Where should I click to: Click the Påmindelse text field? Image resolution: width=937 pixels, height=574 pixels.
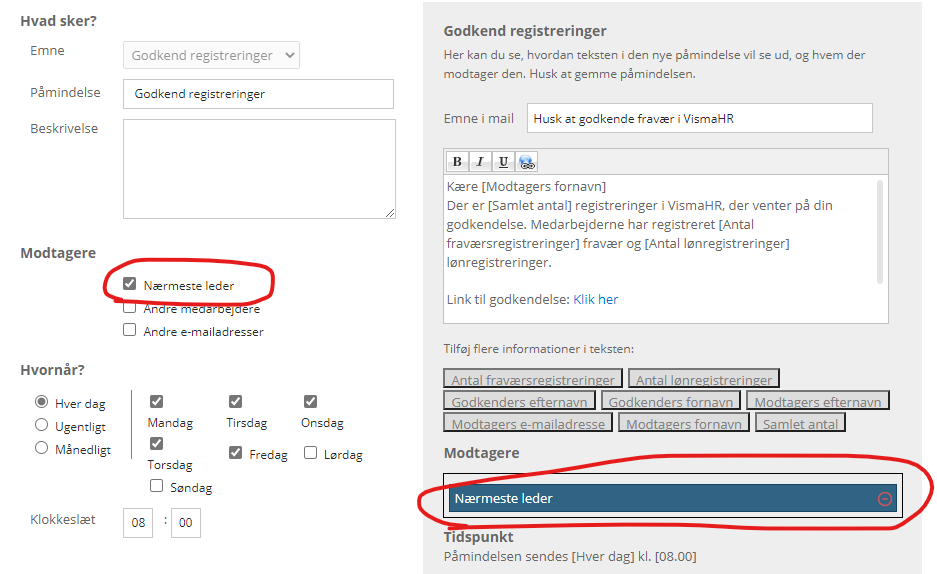coord(258,94)
